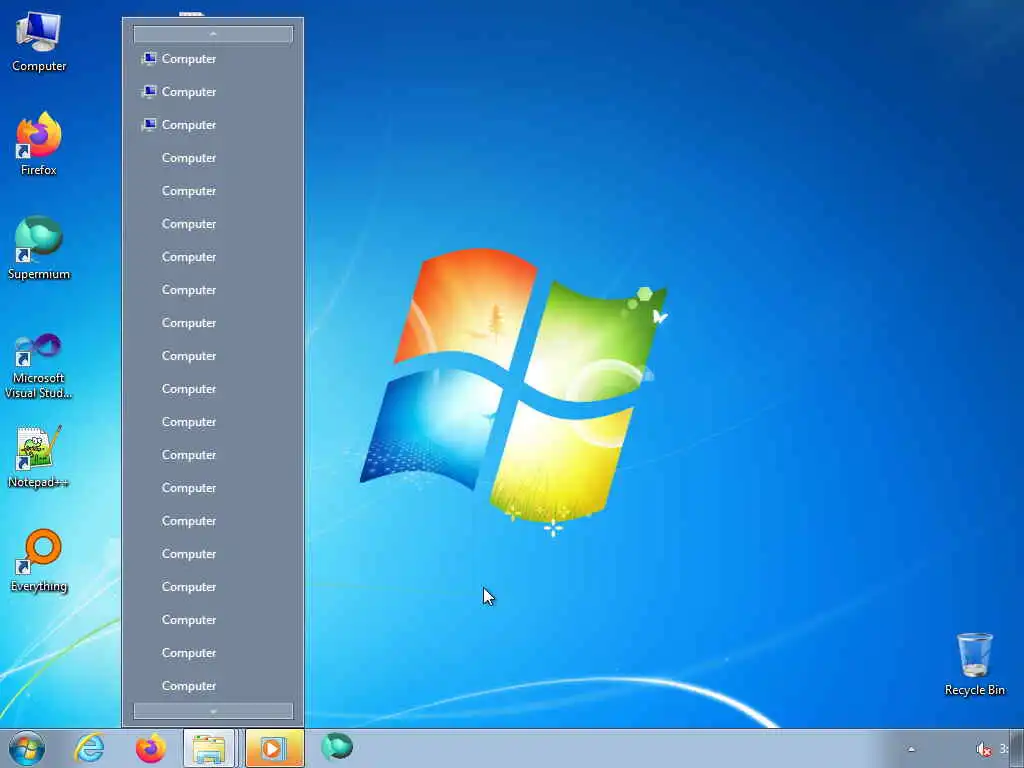Image resolution: width=1024 pixels, height=768 pixels.
Task: Click the Show desktop button beside the clock
Action: pos(1017,749)
